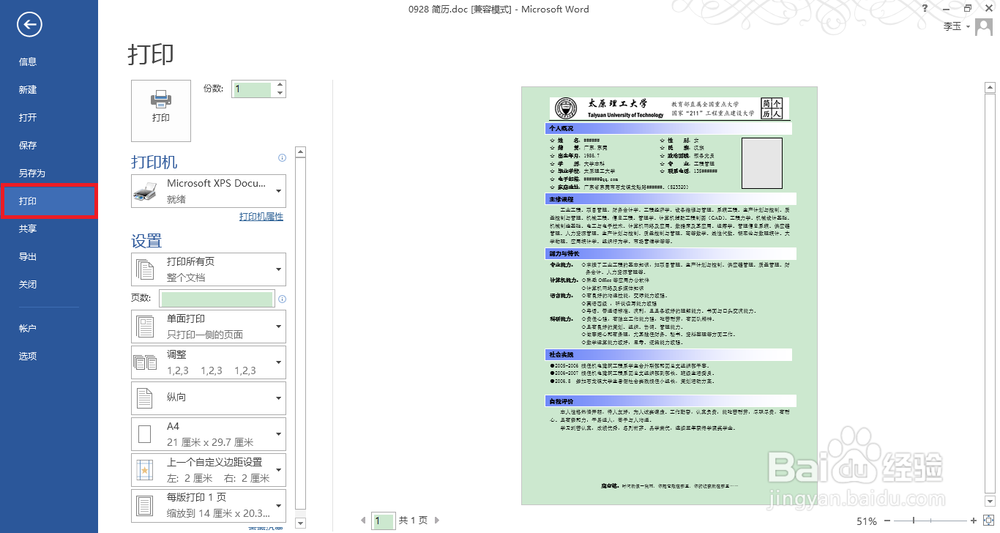Click the 页数 pages input field
This screenshot has height=533, width=1000.
217,299
